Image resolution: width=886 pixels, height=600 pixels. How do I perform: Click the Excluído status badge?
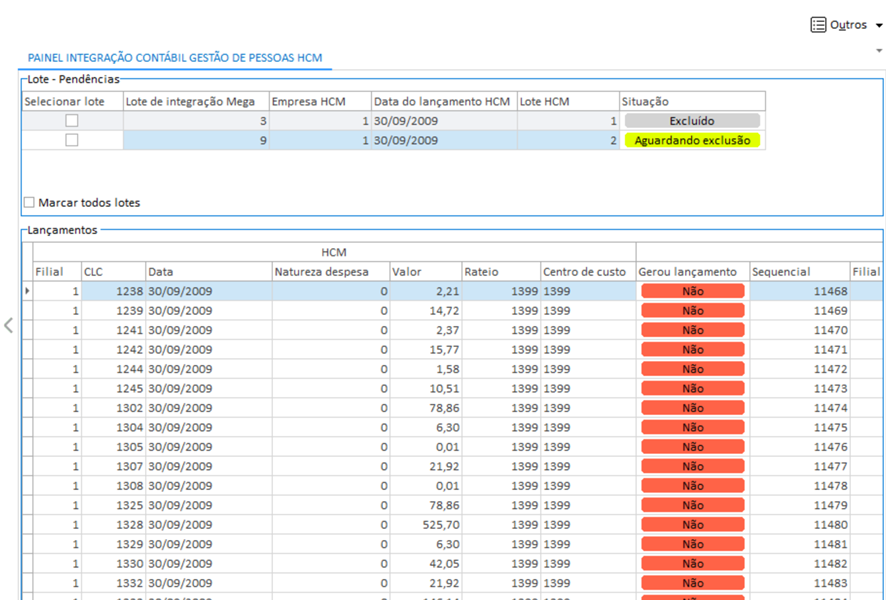click(692, 121)
